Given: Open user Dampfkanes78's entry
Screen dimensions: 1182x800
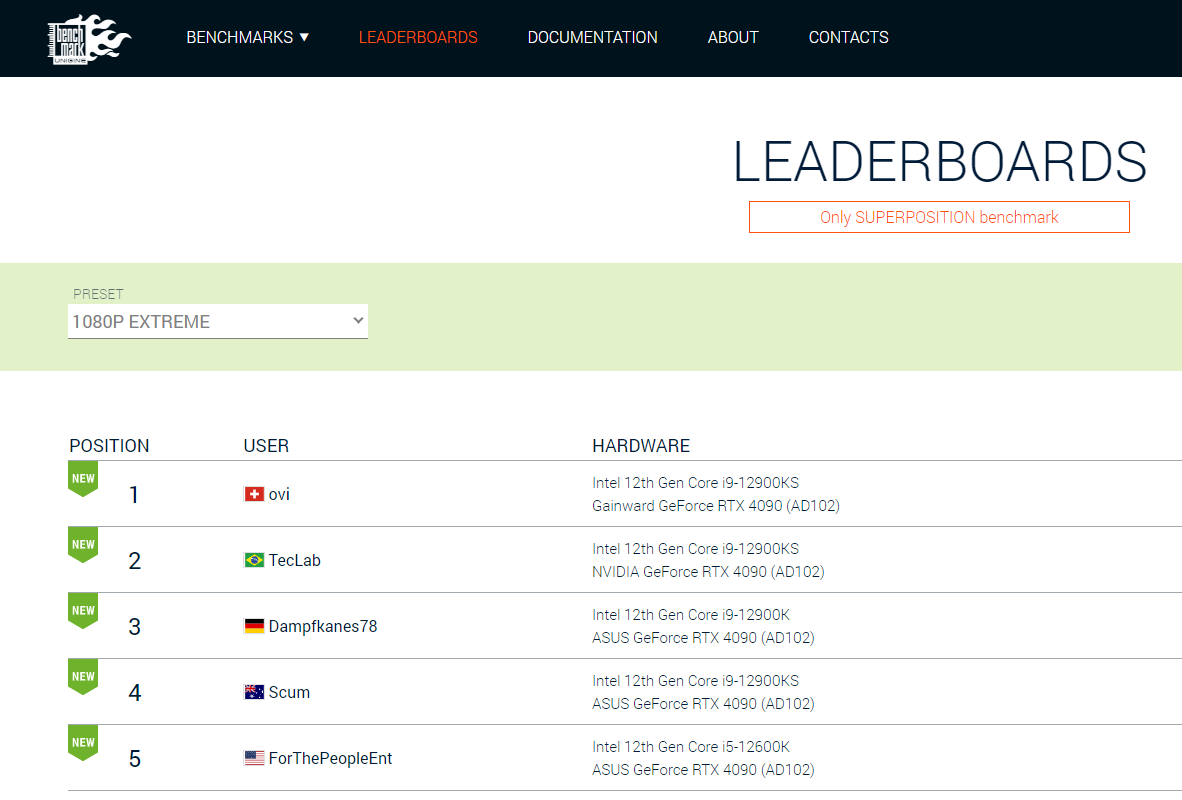Looking at the screenshot, I should (323, 627).
